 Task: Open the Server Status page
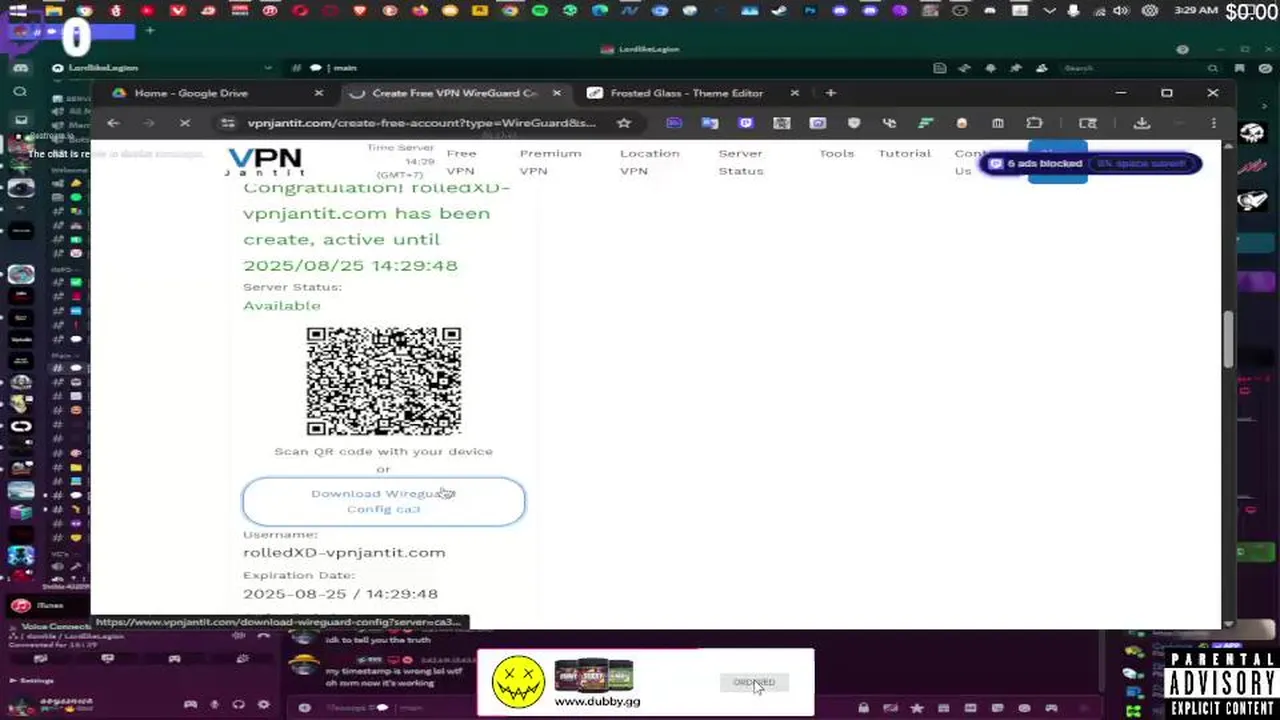tap(741, 162)
